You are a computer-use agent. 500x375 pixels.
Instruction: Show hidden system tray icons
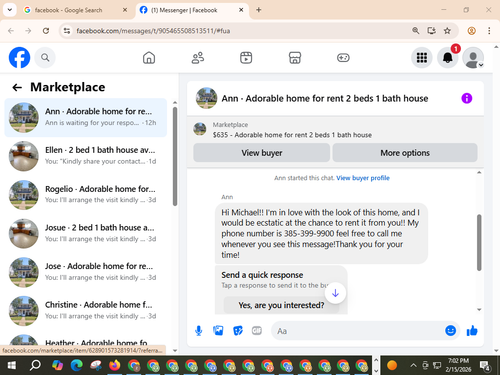tap(413, 366)
